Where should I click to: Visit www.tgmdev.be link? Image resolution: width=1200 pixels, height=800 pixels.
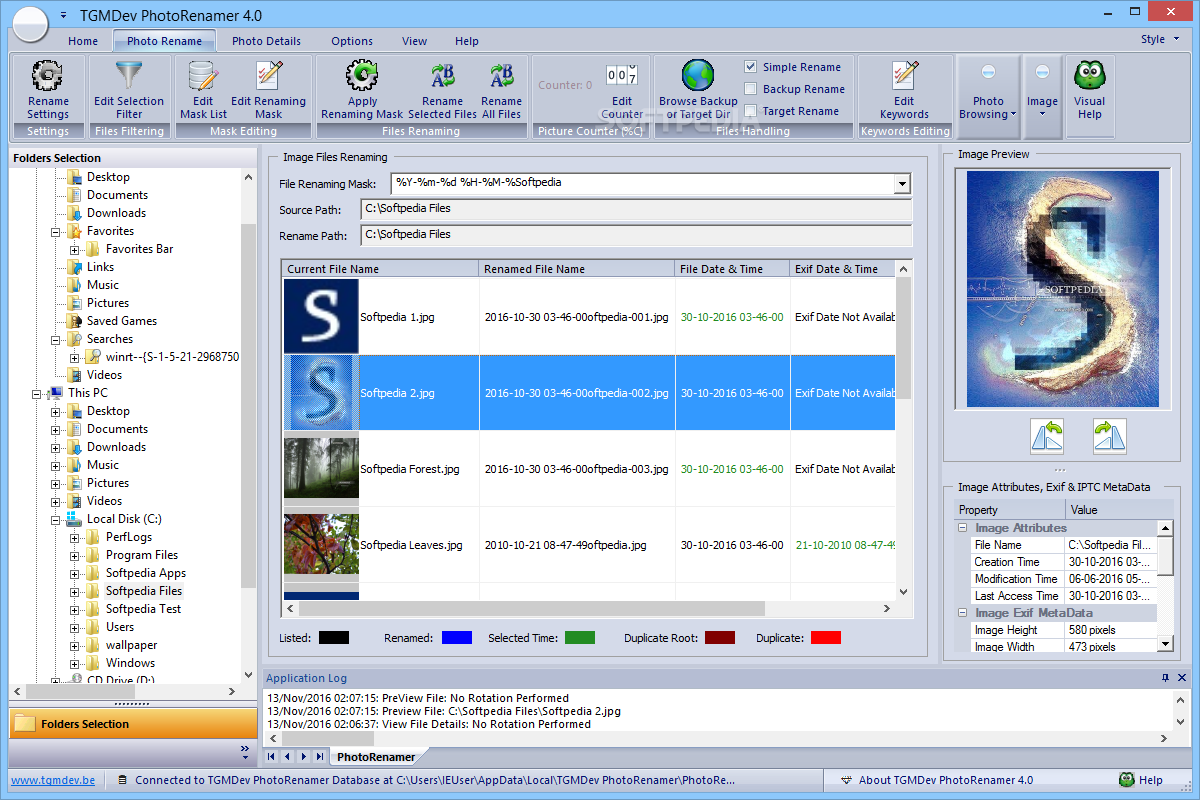pos(54,780)
